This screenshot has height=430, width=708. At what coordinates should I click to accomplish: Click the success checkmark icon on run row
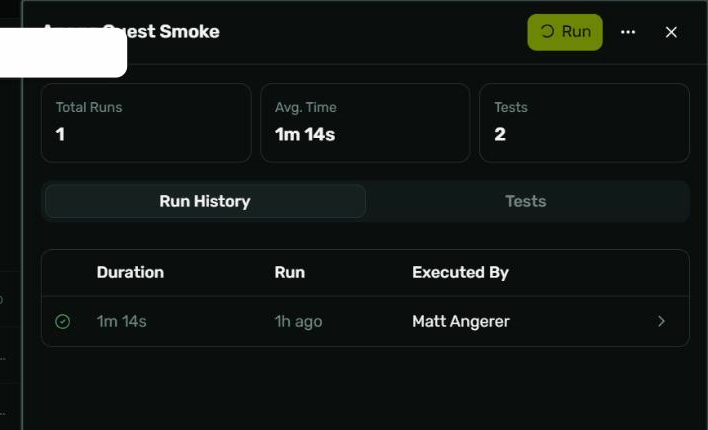point(62,322)
